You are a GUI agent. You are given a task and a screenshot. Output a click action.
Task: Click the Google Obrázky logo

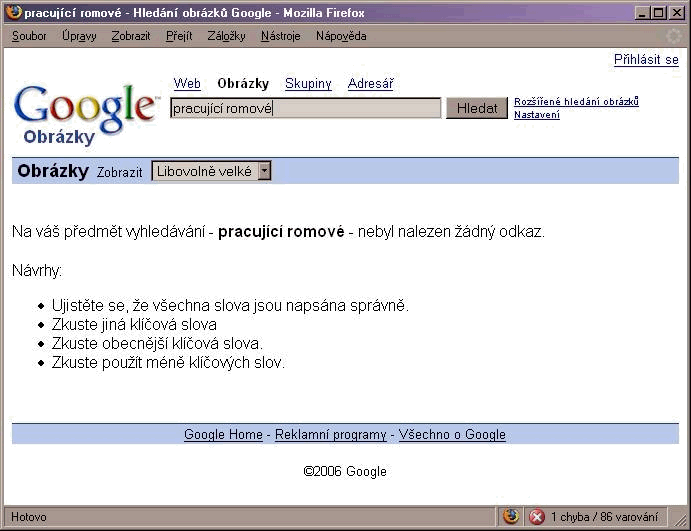85,112
